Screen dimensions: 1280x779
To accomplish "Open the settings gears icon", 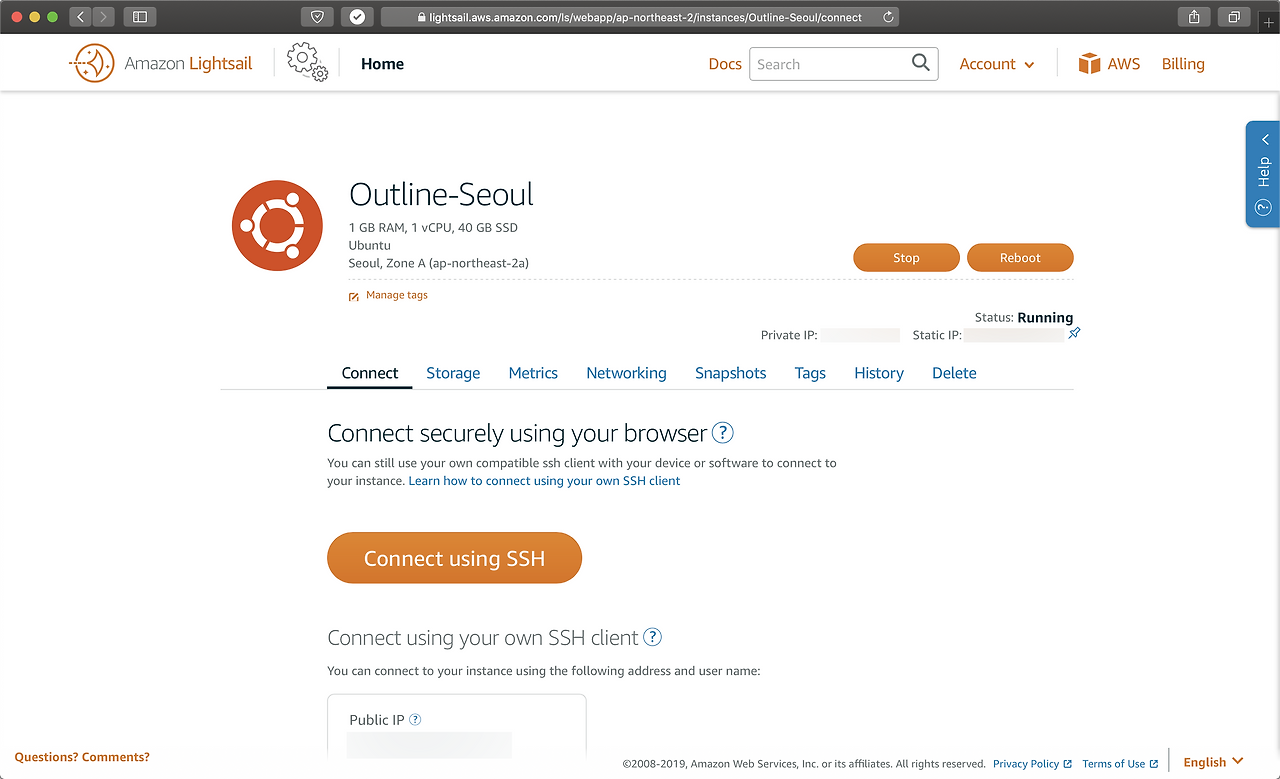I will [x=307, y=62].
